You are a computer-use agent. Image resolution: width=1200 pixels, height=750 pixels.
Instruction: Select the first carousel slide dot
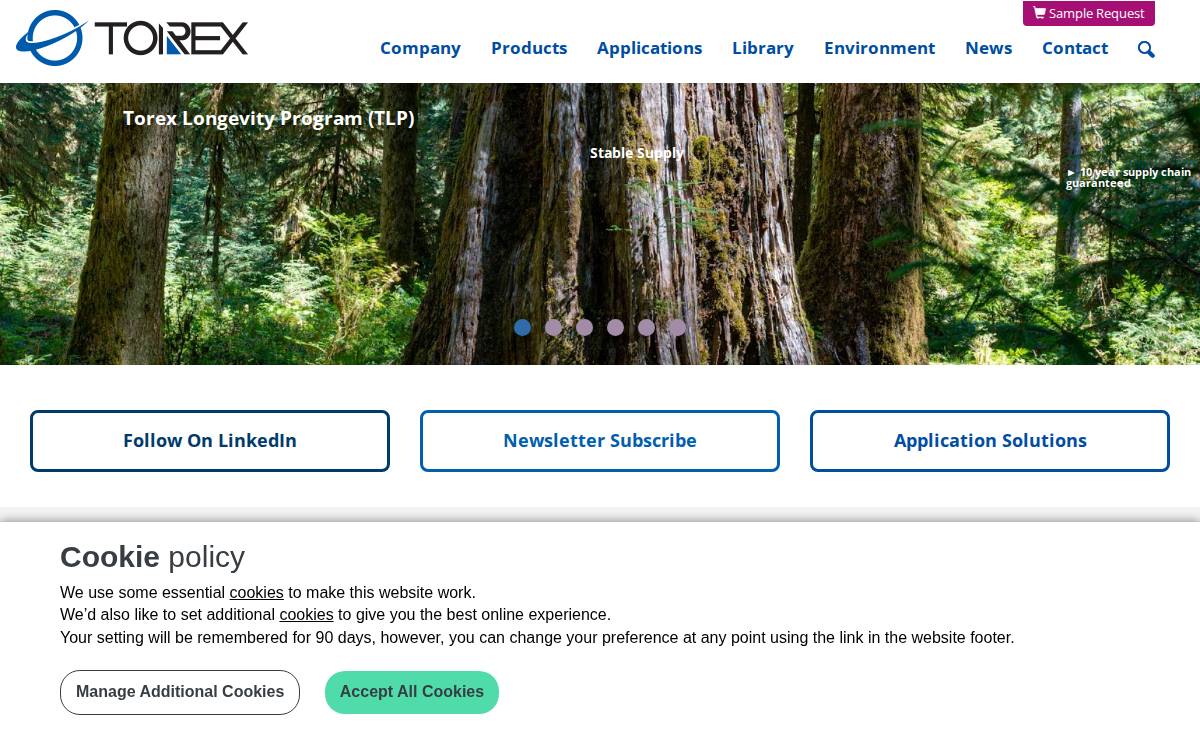click(x=522, y=327)
